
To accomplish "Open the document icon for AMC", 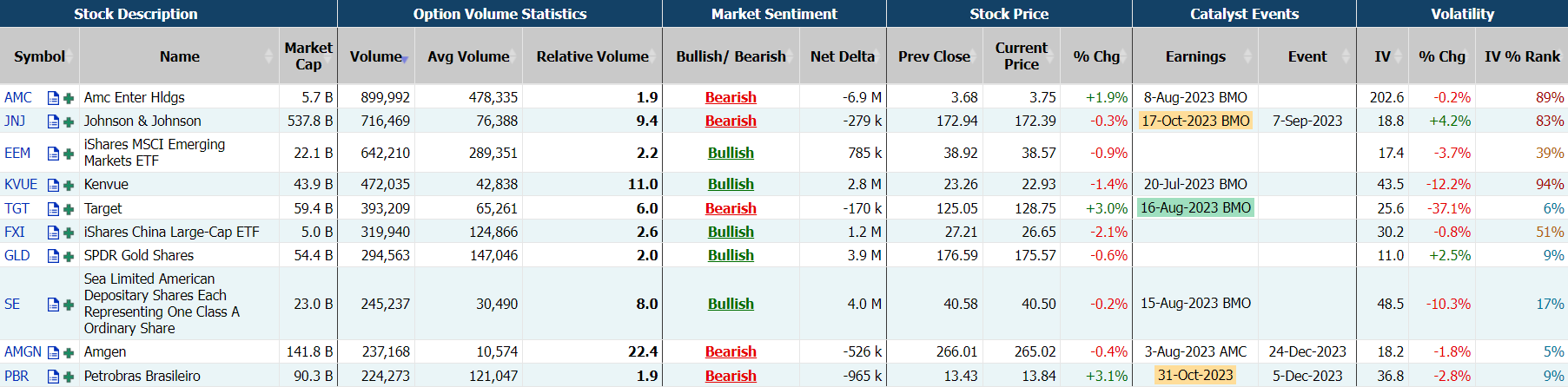I will point(53,98).
